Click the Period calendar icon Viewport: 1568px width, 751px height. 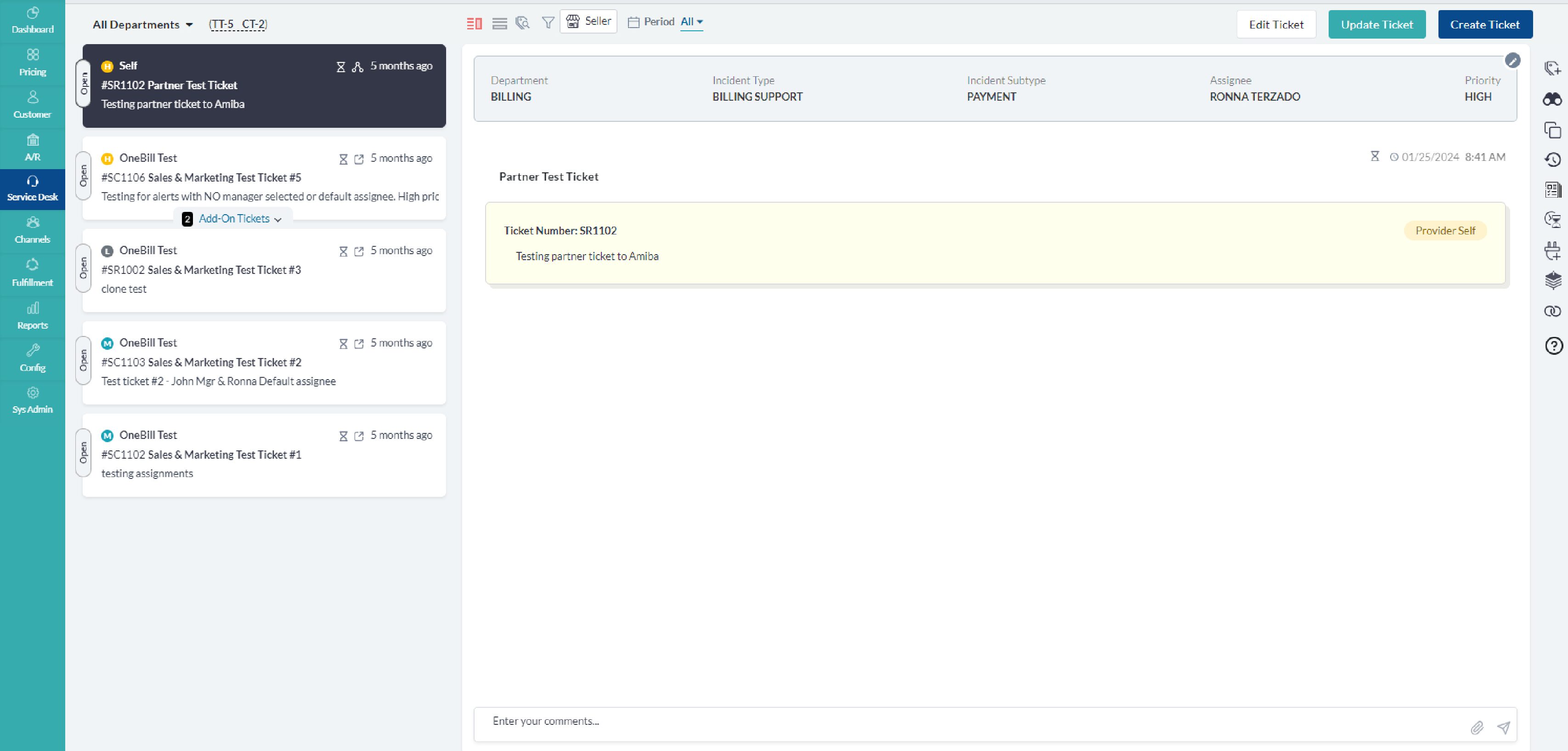coord(633,23)
